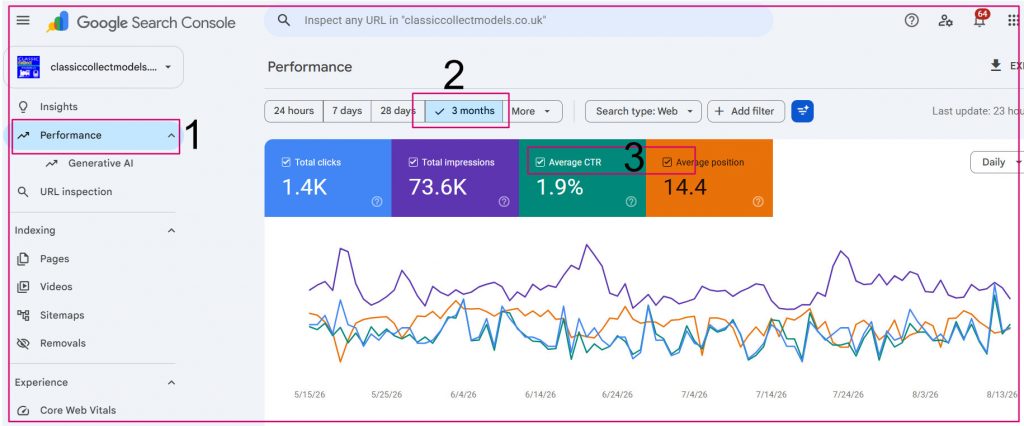Image resolution: width=1024 pixels, height=426 pixels.
Task: Open the Pages indexing report
Action: [54, 259]
